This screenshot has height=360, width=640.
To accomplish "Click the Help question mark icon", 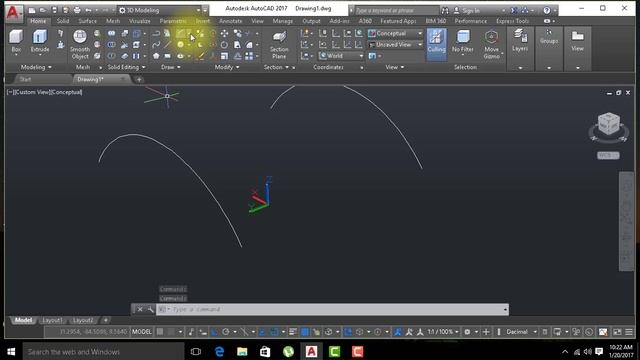I will (547, 10).
